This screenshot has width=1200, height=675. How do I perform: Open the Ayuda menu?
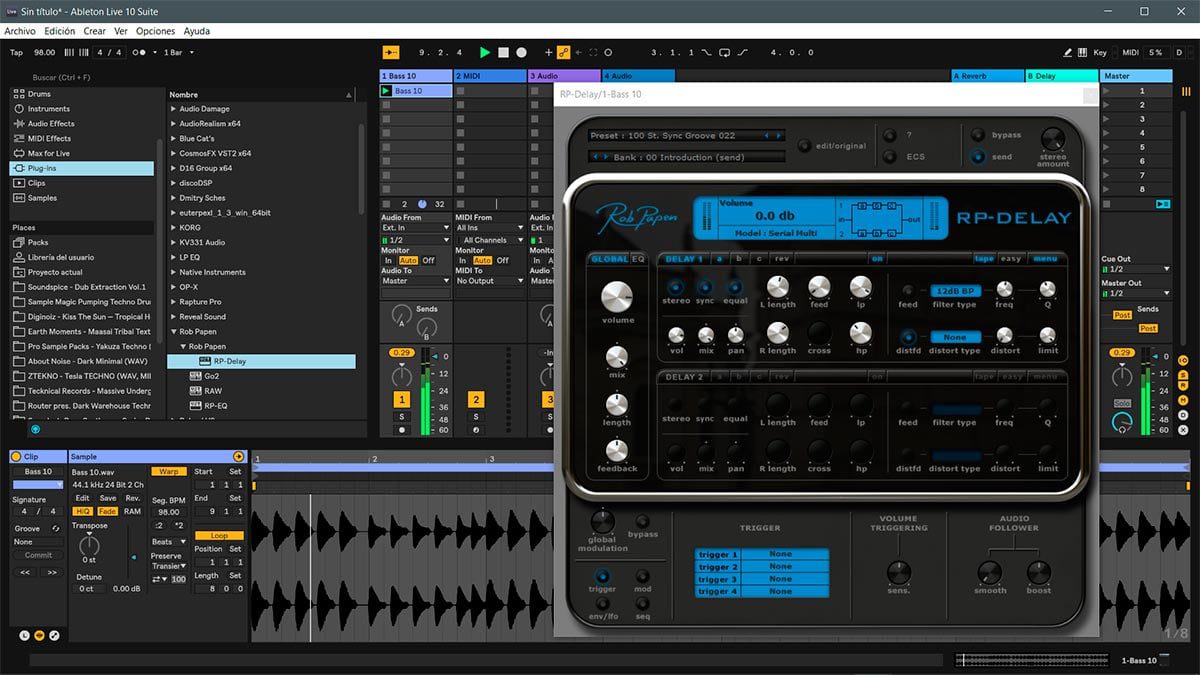click(197, 31)
